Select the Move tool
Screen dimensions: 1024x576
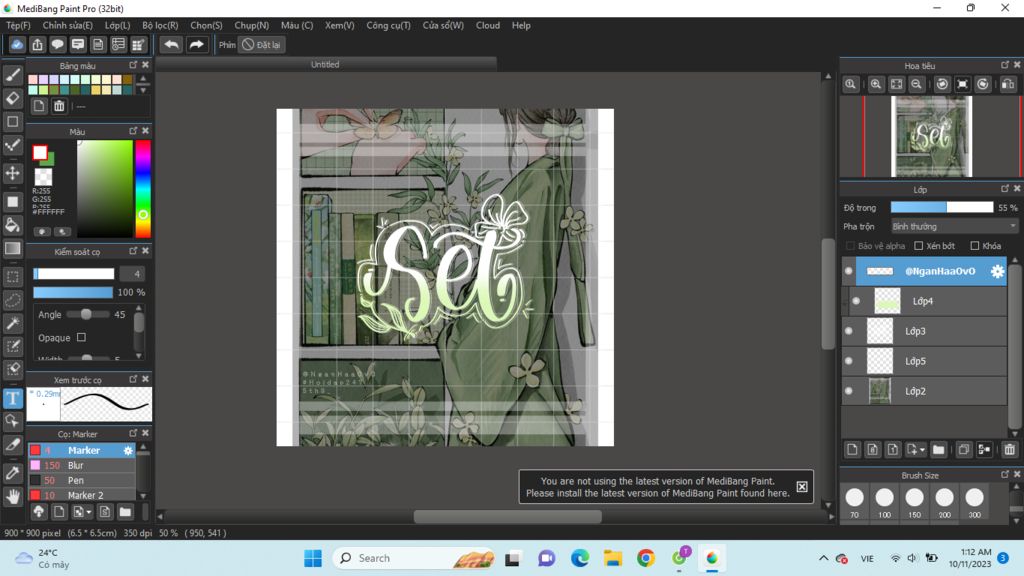click(x=12, y=173)
